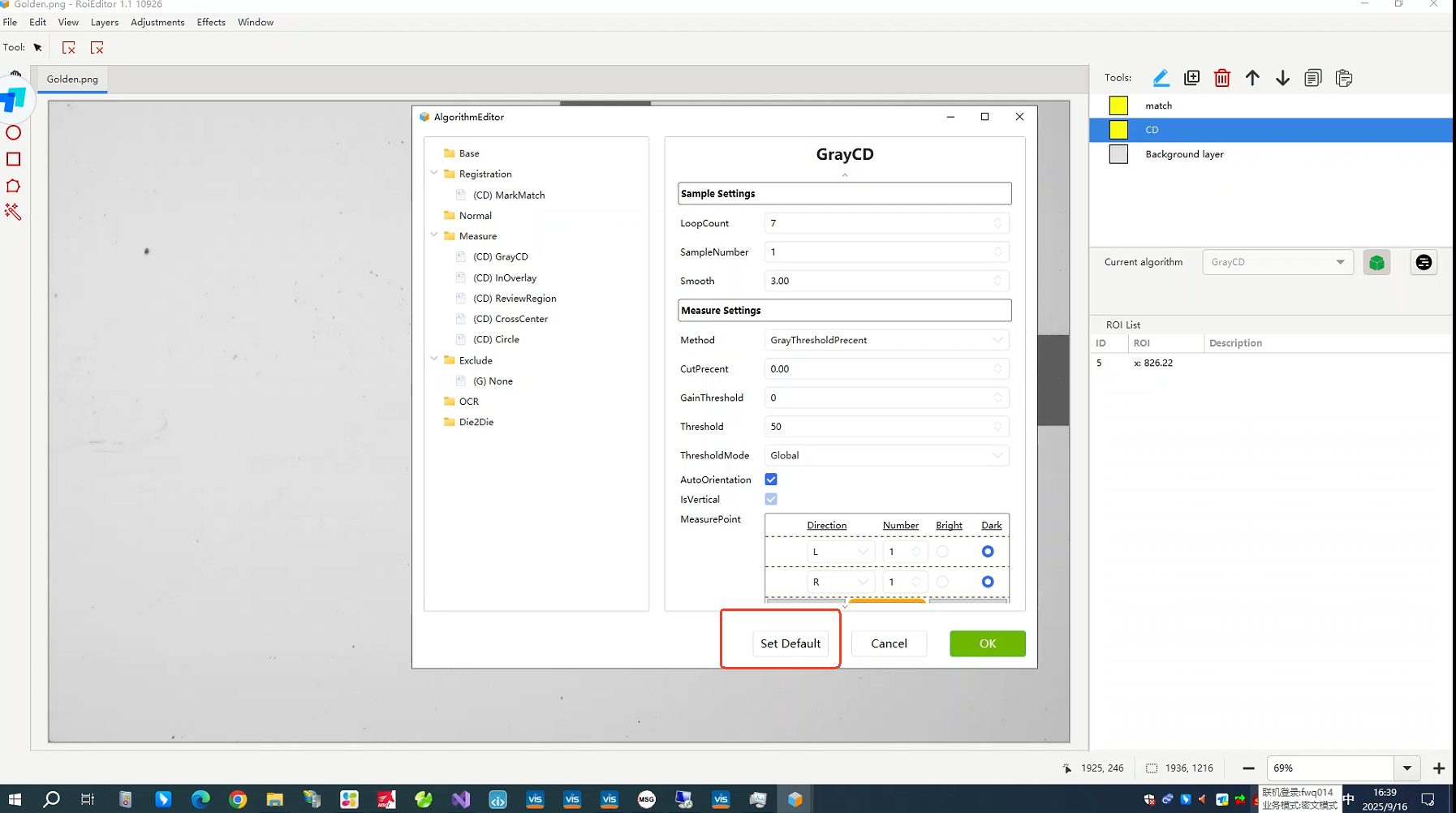Open the ThresholdMode dropdown

point(886,455)
